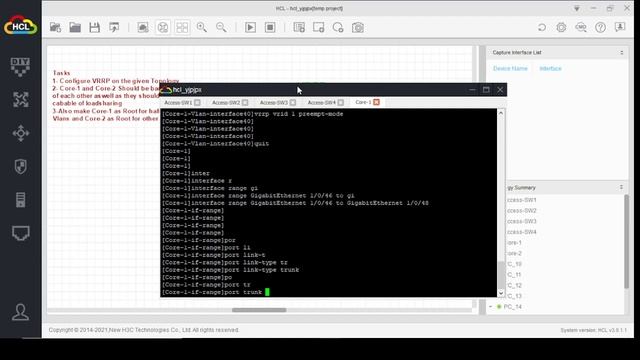Click the canvas horizontal scrollbar thumb
Viewport: 640px width, 360px height.
click(x=259, y=310)
